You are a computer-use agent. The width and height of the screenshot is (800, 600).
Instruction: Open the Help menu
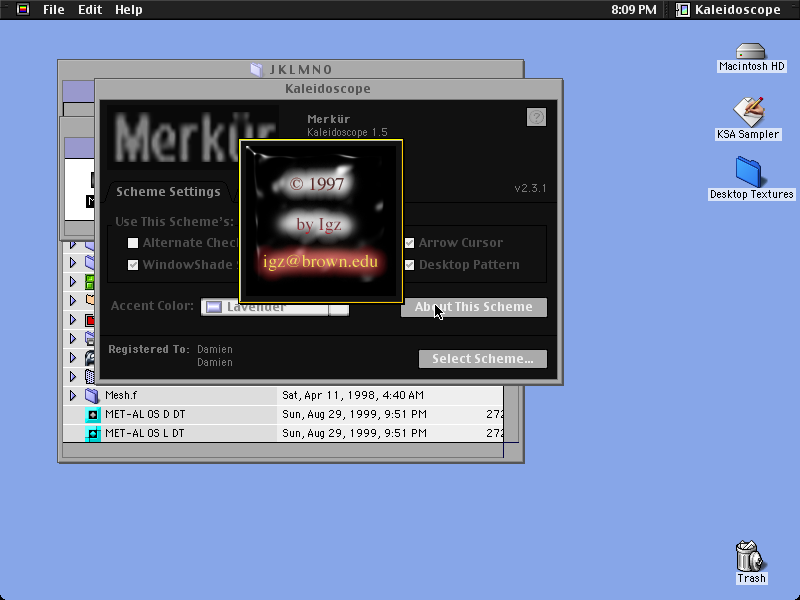(129, 10)
